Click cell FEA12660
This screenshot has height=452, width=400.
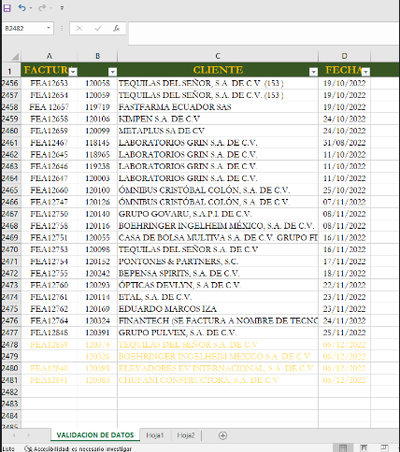49,190
